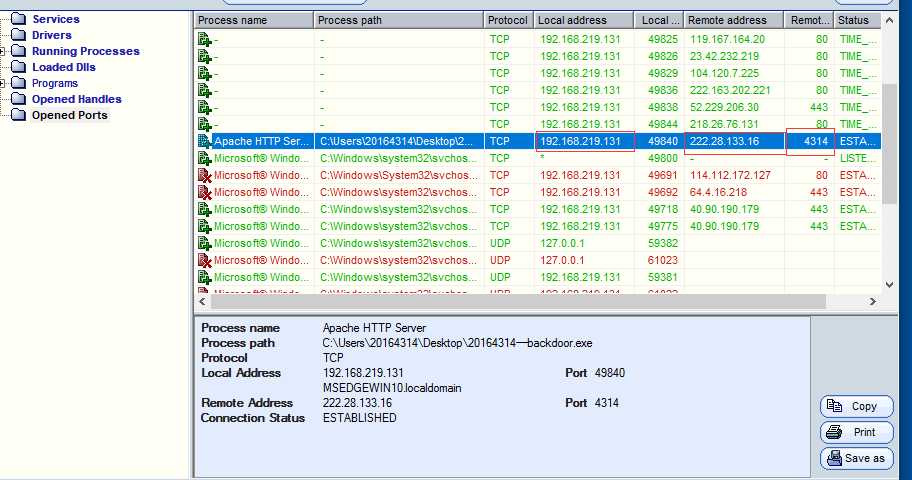Screen dimensions: 912x480
Task: Click the Programs folder icon
Action: tap(19, 83)
